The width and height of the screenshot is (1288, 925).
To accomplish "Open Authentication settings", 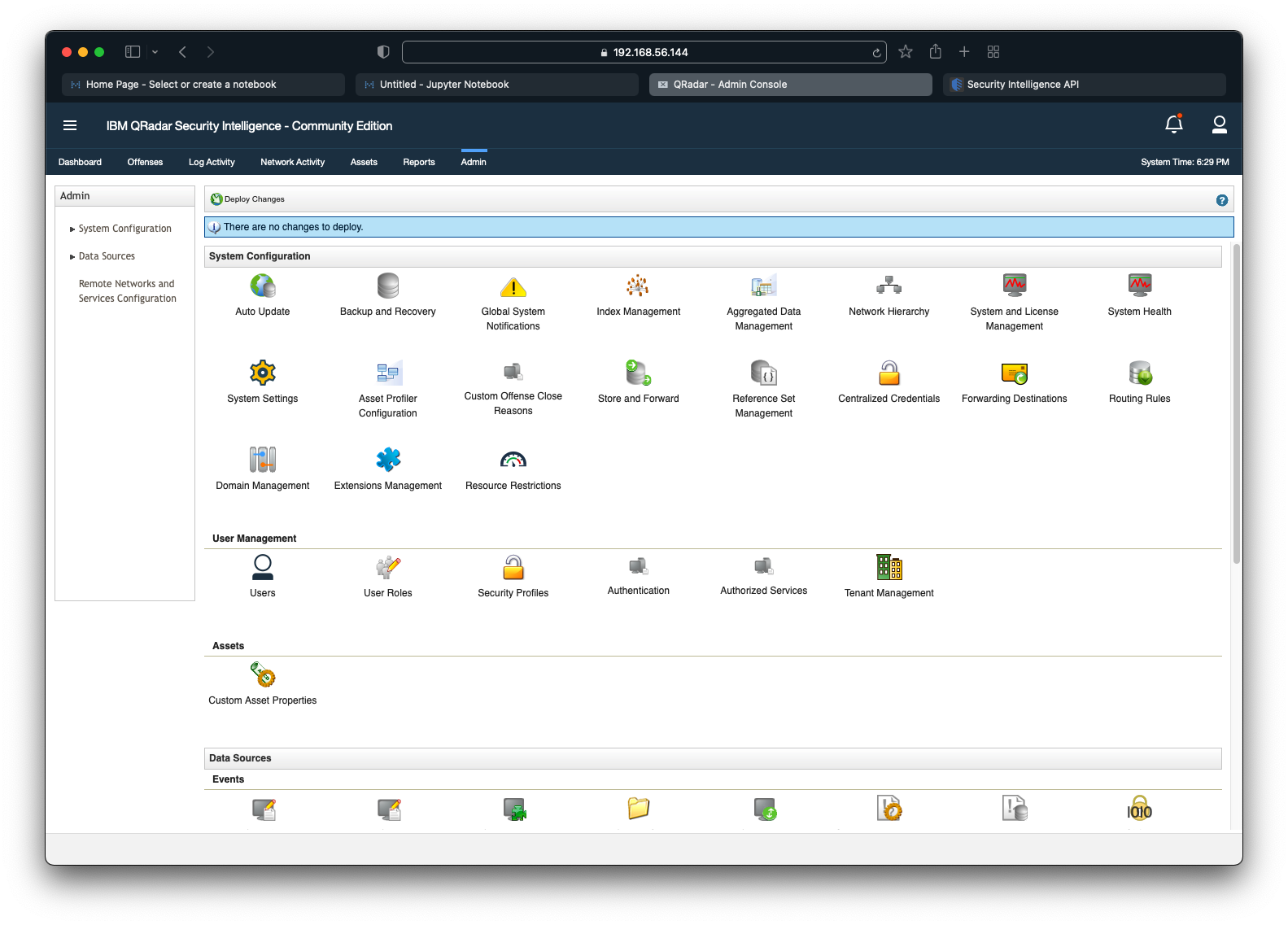I will click(639, 566).
